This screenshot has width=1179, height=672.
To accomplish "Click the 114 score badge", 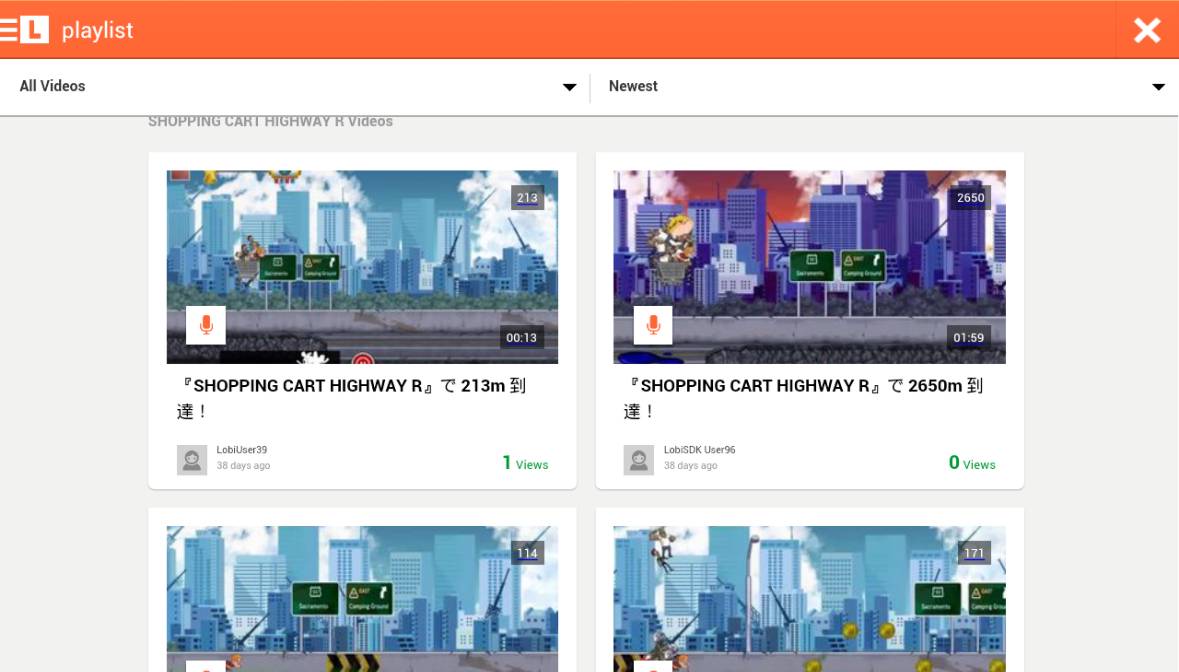I will [x=527, y=553].
